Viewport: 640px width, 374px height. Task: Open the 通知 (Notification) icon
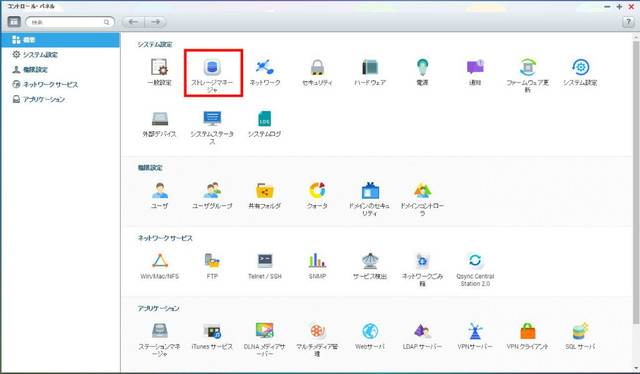pyautogui.click(x=475, y=67)
